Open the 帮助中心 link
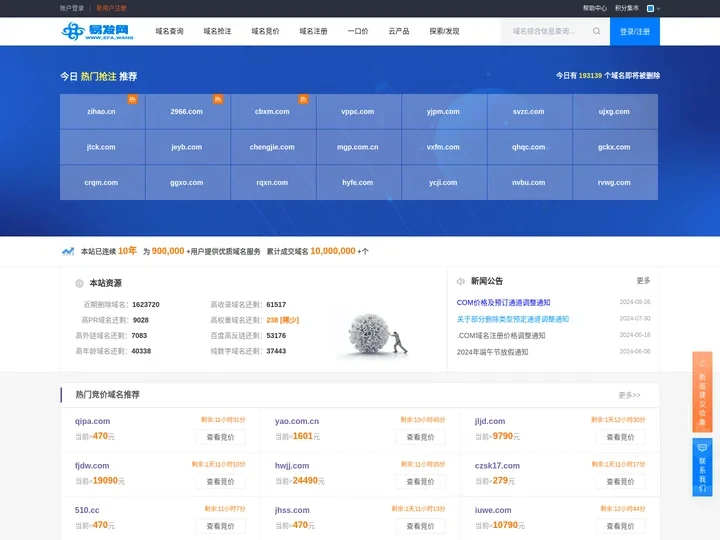The image size is (720, 540). pyautogui.click(x=595, y=8)
